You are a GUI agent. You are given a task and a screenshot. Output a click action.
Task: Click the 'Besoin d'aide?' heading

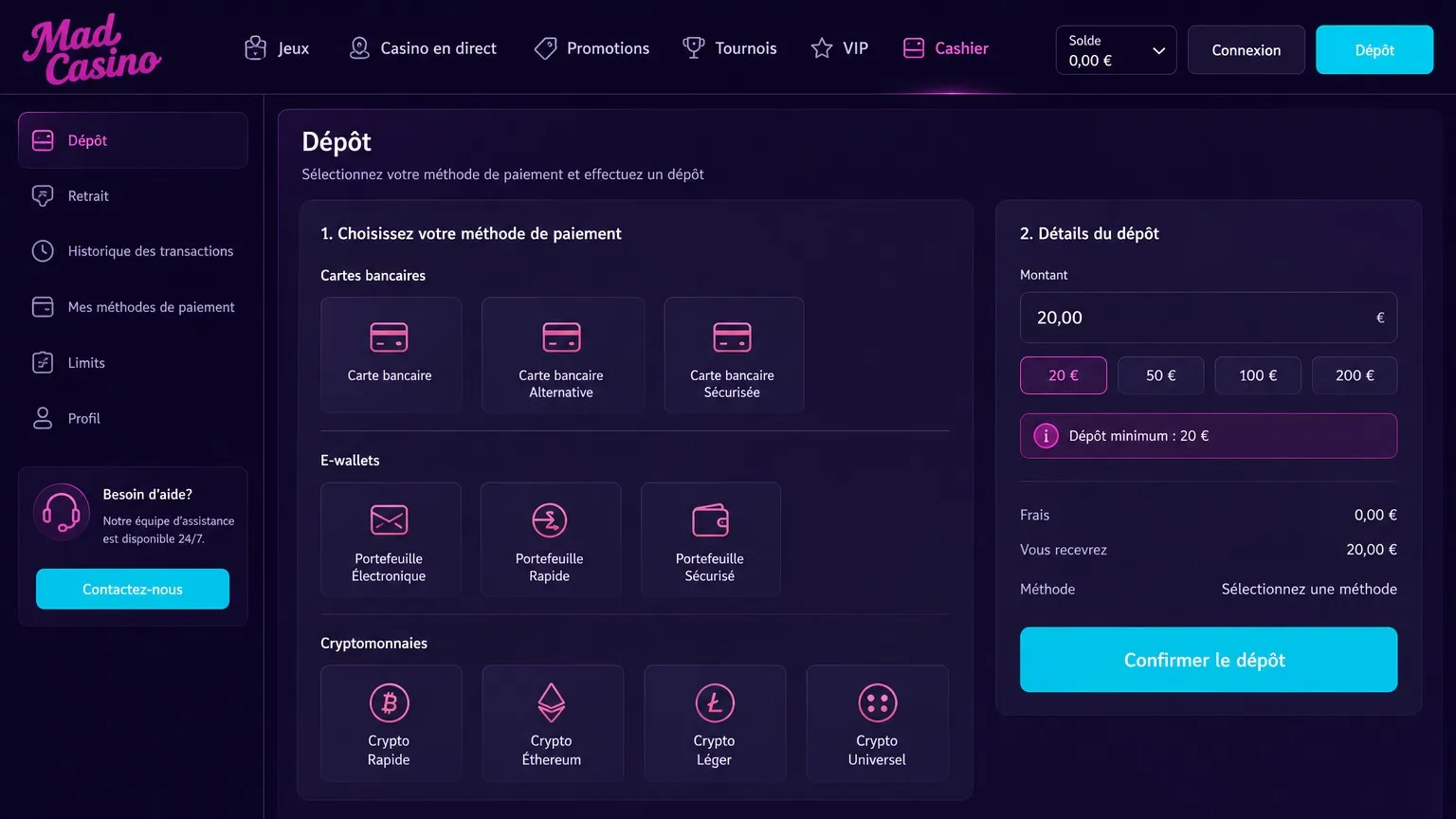coord(148,495)
